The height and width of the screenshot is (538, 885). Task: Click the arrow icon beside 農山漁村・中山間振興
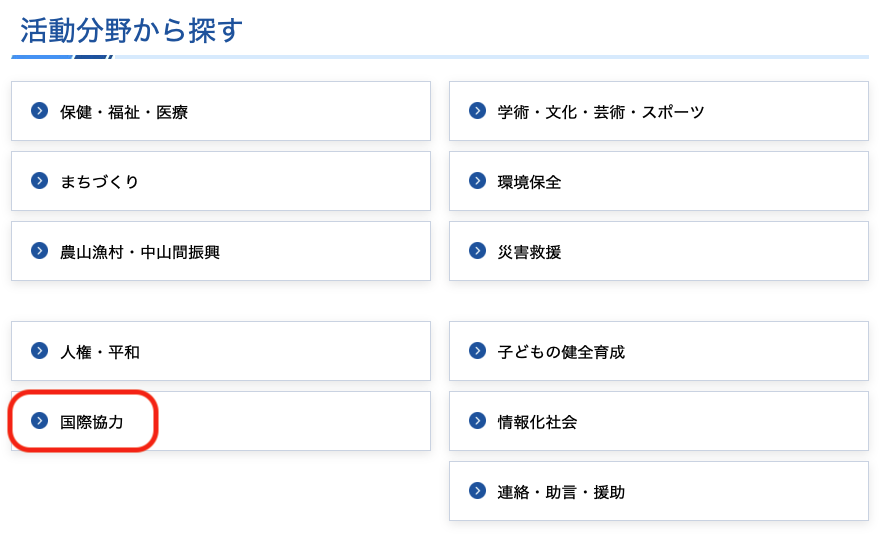40,251
